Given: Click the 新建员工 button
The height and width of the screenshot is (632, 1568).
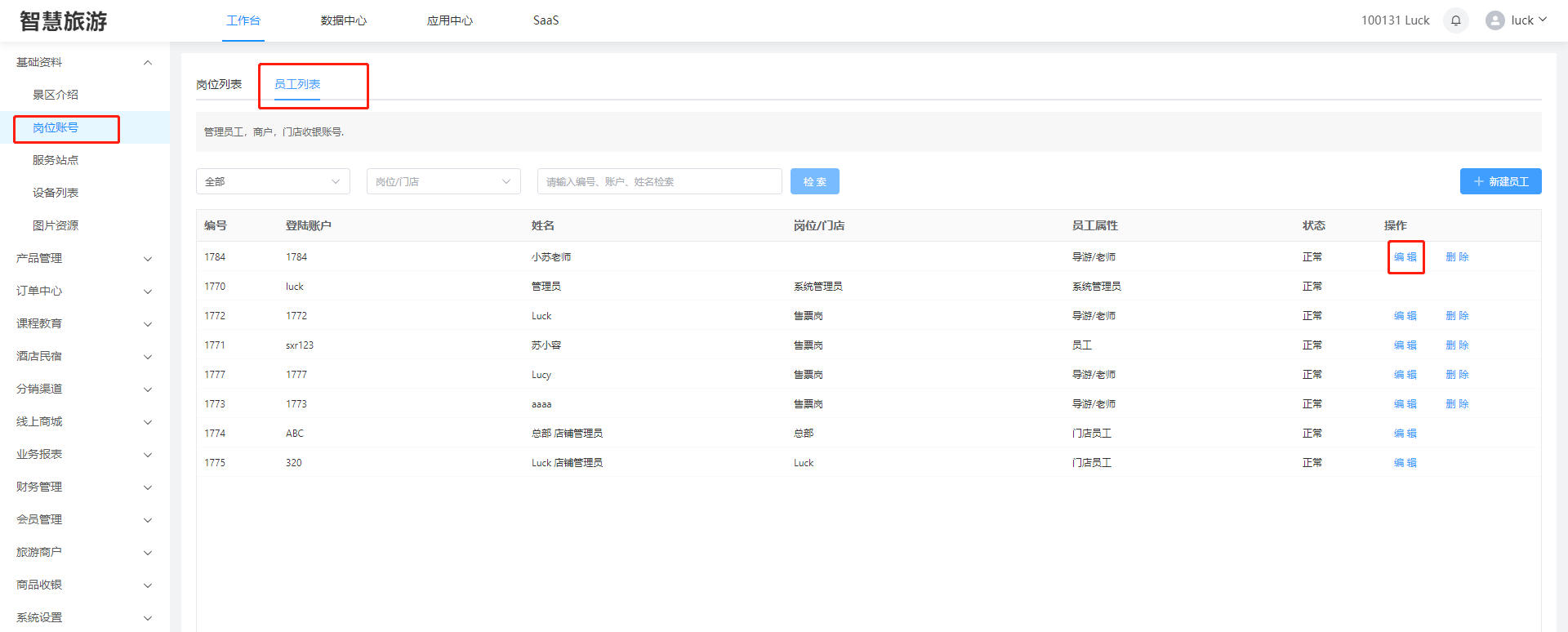Looking at the screenshot, I should click(x=1500, y=181).
